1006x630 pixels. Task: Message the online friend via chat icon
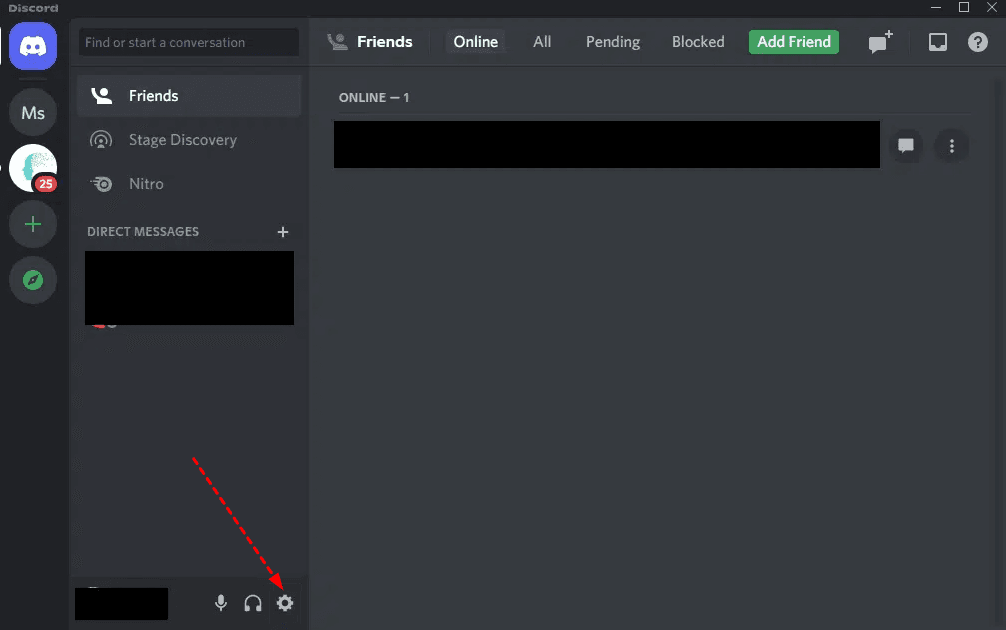906,146
